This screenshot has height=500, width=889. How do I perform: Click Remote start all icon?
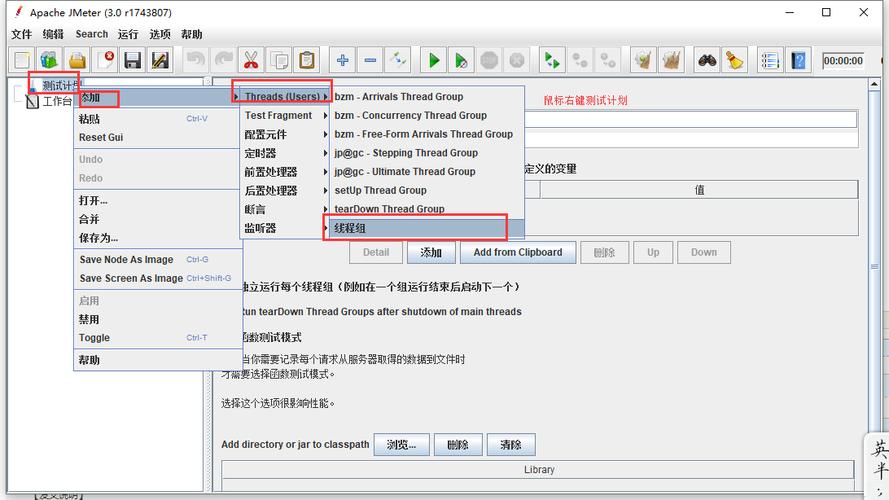tap(552, 60)
